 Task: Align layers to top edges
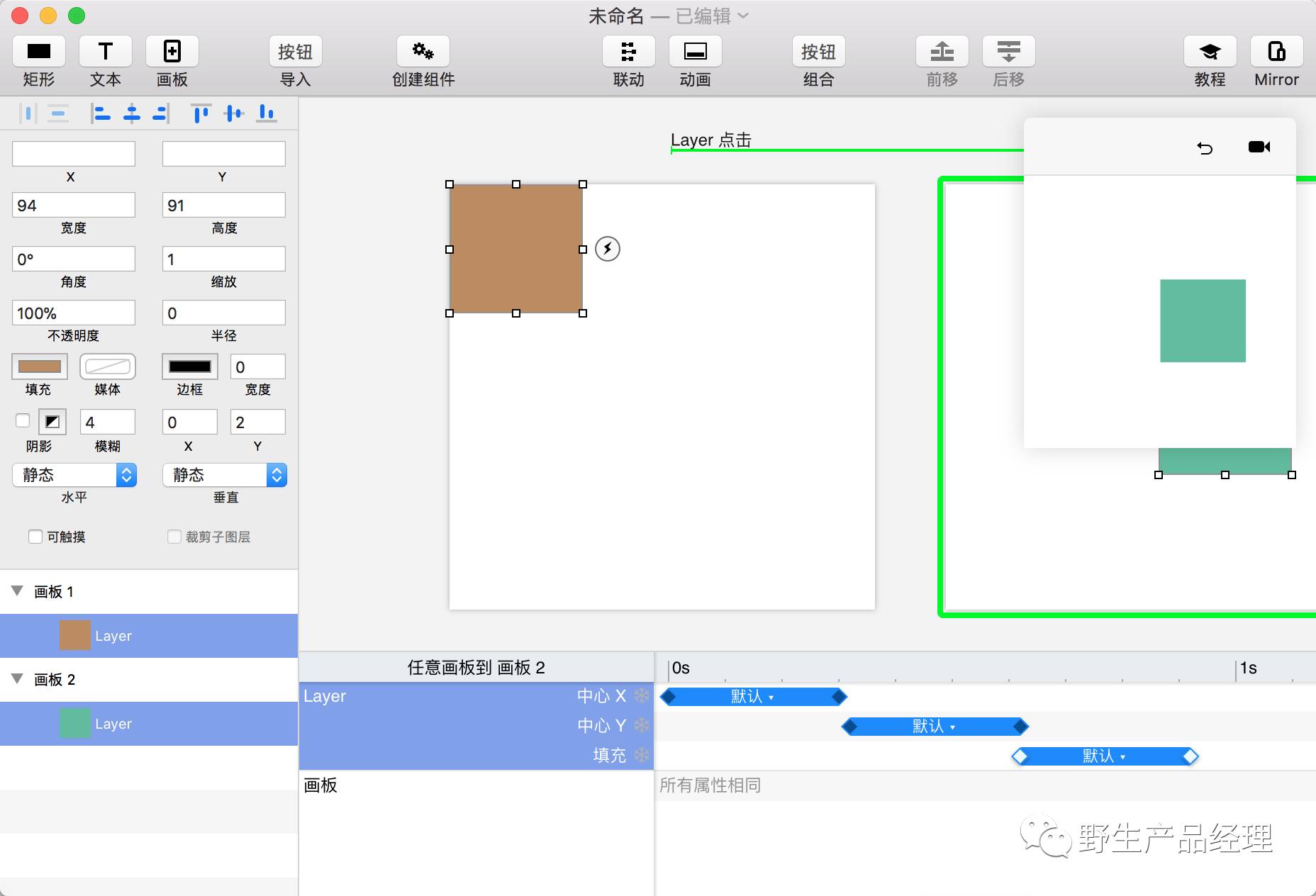tap(201, 113)
